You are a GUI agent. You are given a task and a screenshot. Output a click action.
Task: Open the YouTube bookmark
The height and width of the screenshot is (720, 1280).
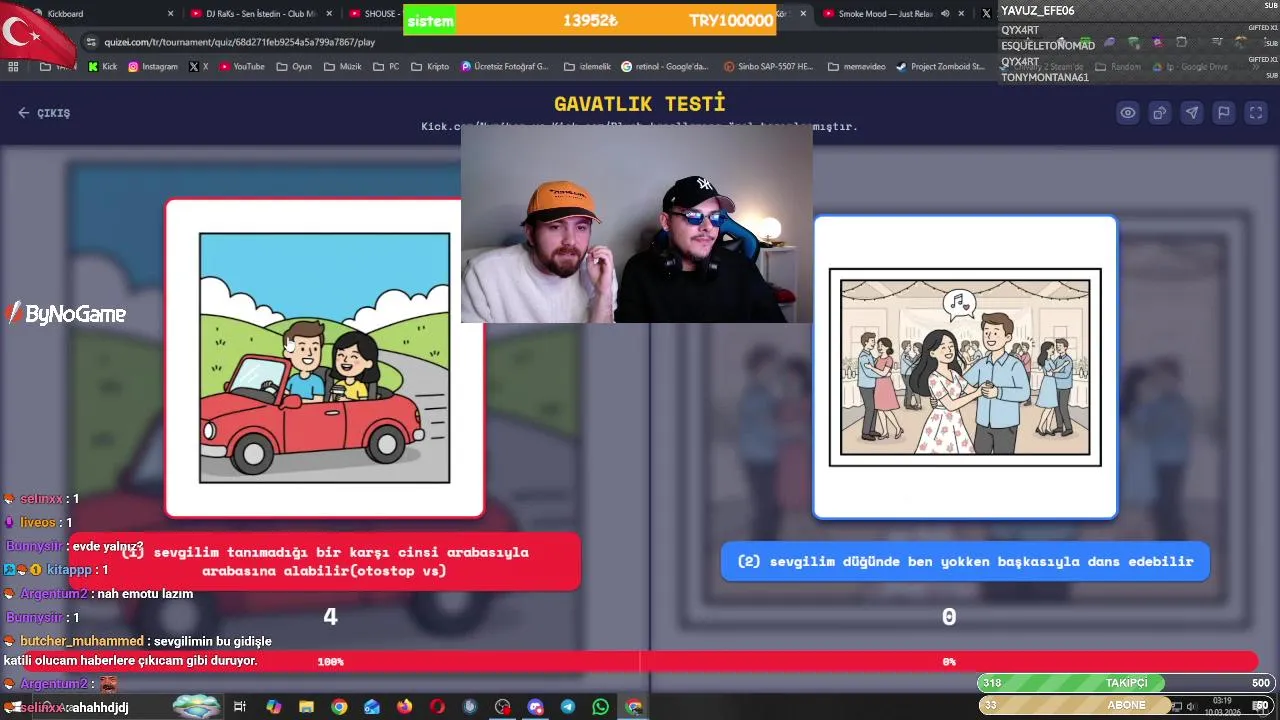click(241, 67)
